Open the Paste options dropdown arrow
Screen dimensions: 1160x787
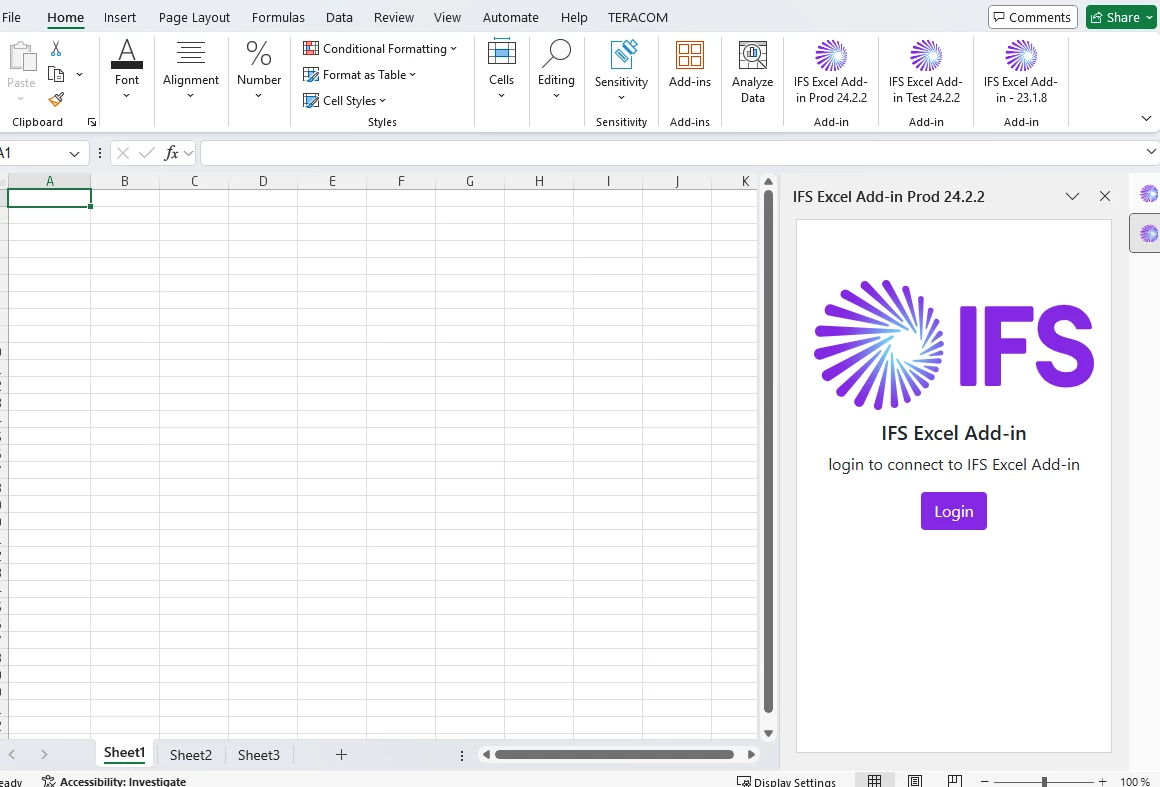(21, 98)
